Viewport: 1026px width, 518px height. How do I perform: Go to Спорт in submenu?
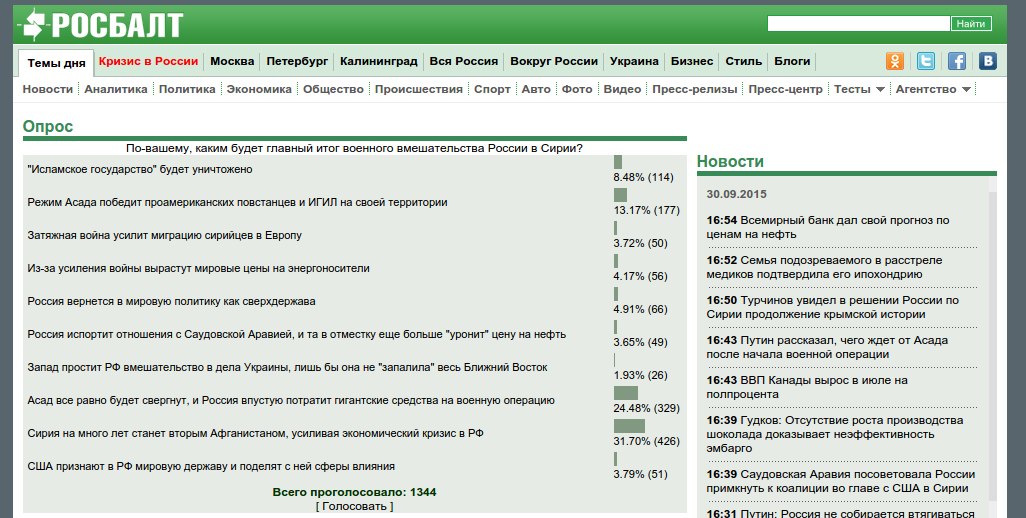[x=492, y=89]
